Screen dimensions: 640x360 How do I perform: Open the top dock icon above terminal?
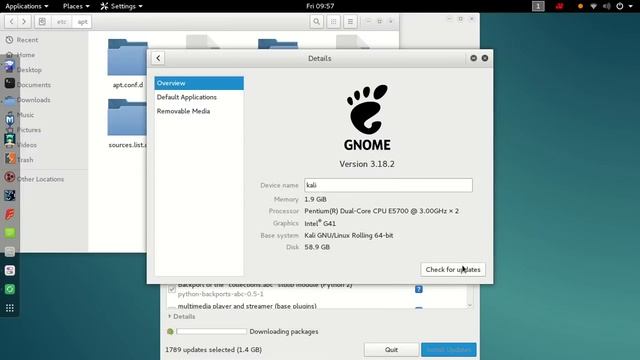click(x=10, y=66)
